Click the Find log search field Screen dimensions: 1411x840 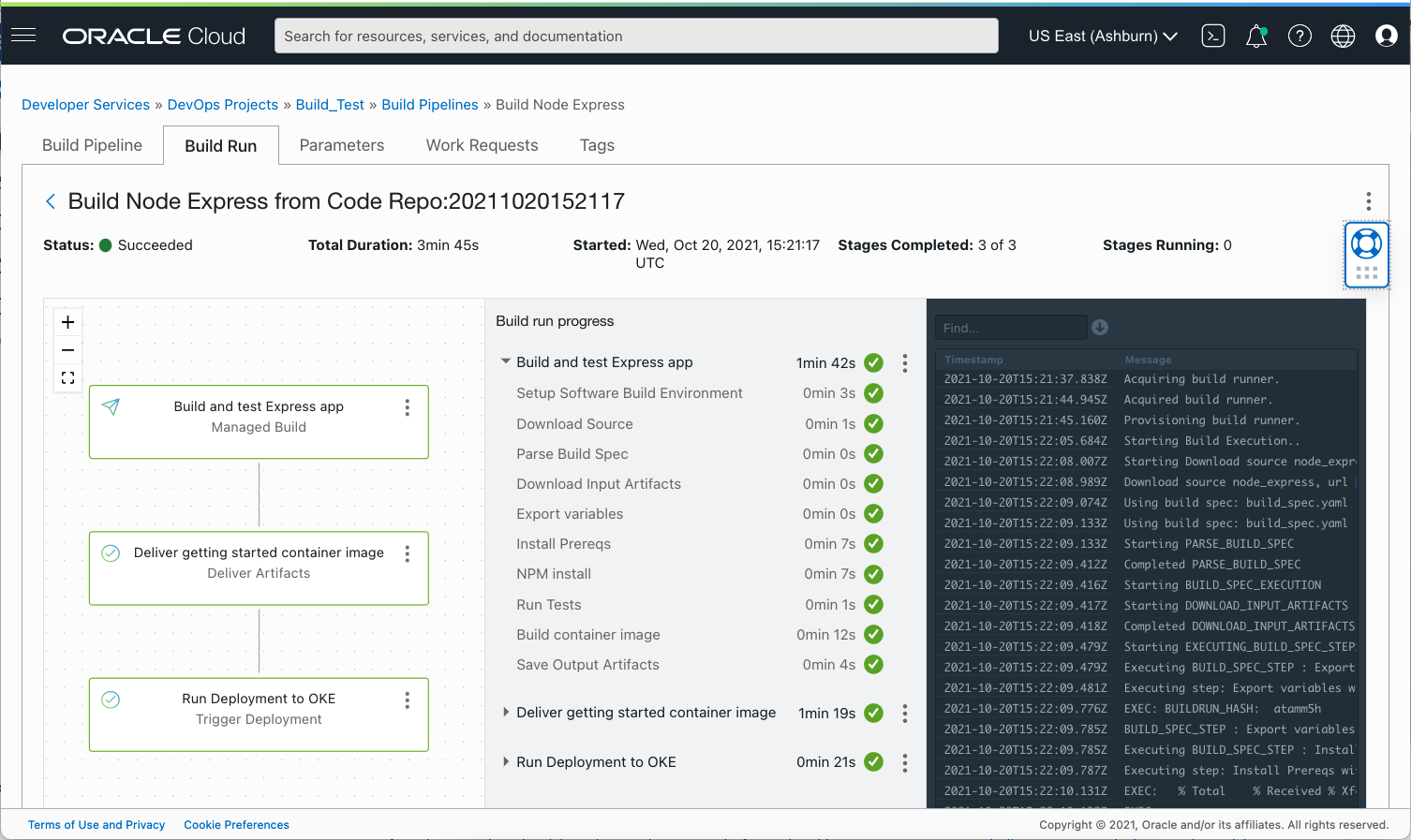pyautogui.click(x=1010, y=328)
